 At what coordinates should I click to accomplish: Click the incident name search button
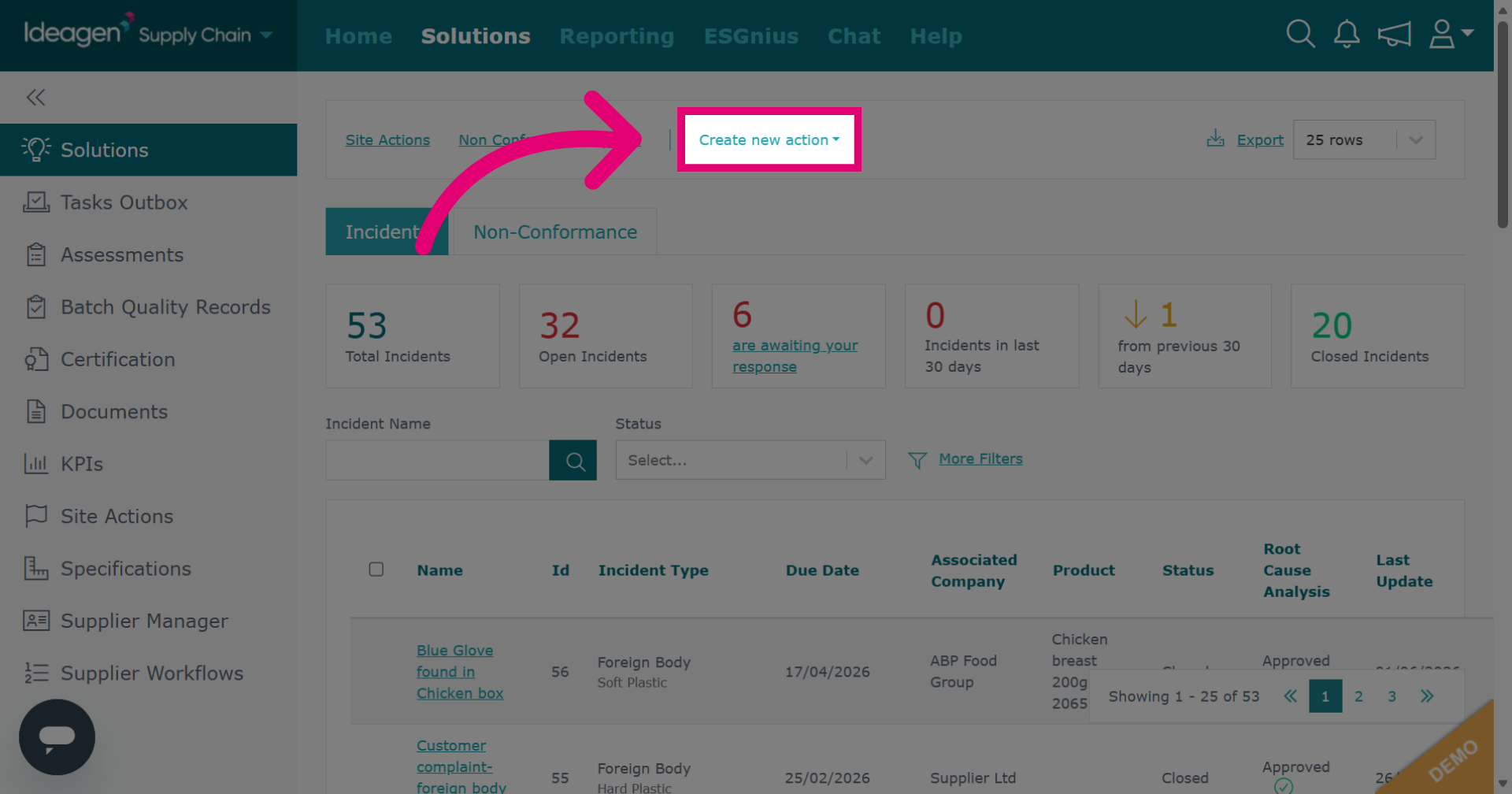tap(573, 461)
